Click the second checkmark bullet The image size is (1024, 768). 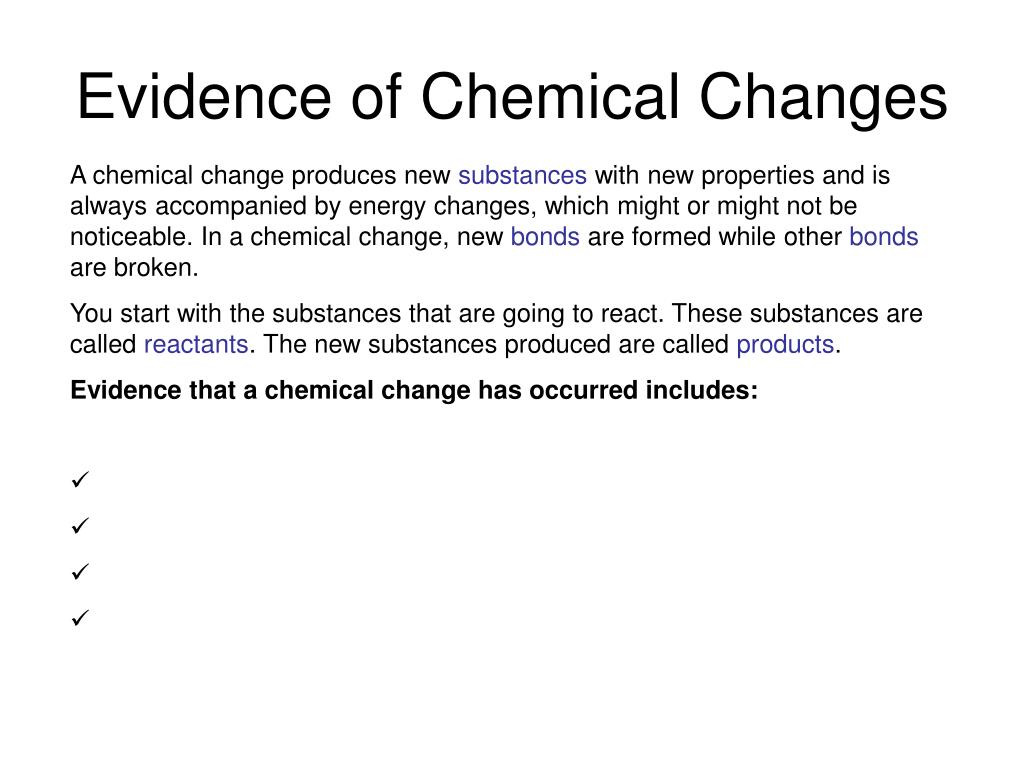pyautogui.click(x=80, y=526)
